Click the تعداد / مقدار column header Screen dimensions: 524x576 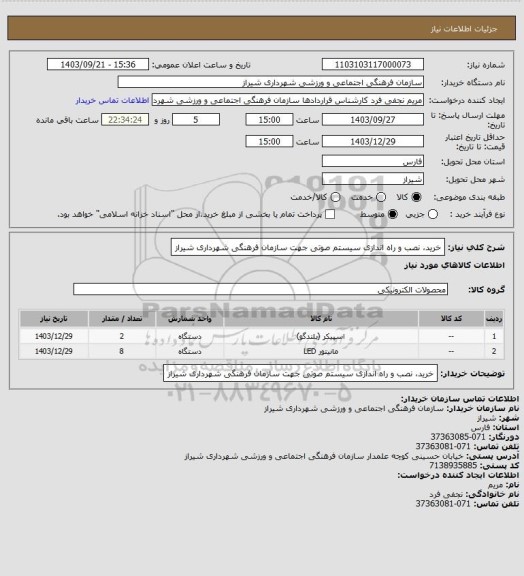pyautogui.click(x=122, y=318)
